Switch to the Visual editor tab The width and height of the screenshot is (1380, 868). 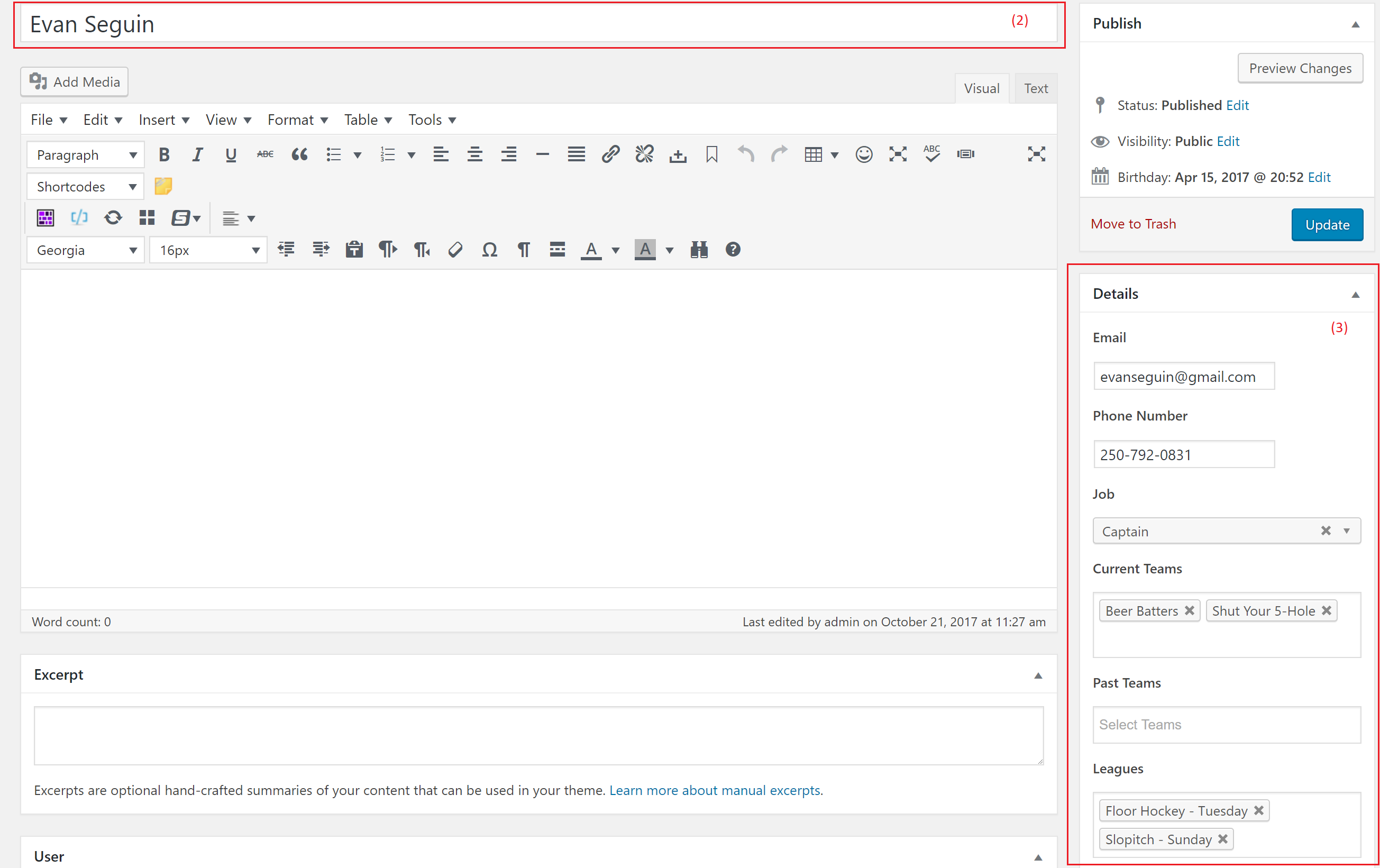[981, 89]
